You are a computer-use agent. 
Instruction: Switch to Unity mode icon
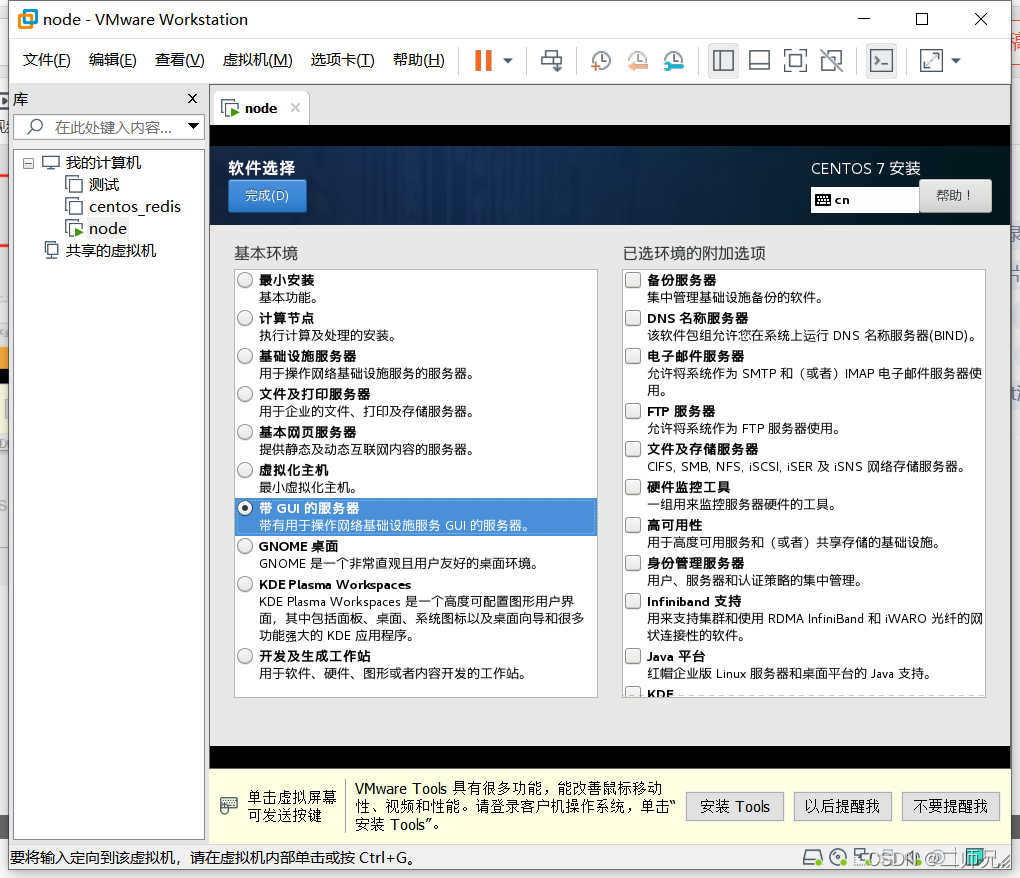pyautogui.click(x=831, y=60)
